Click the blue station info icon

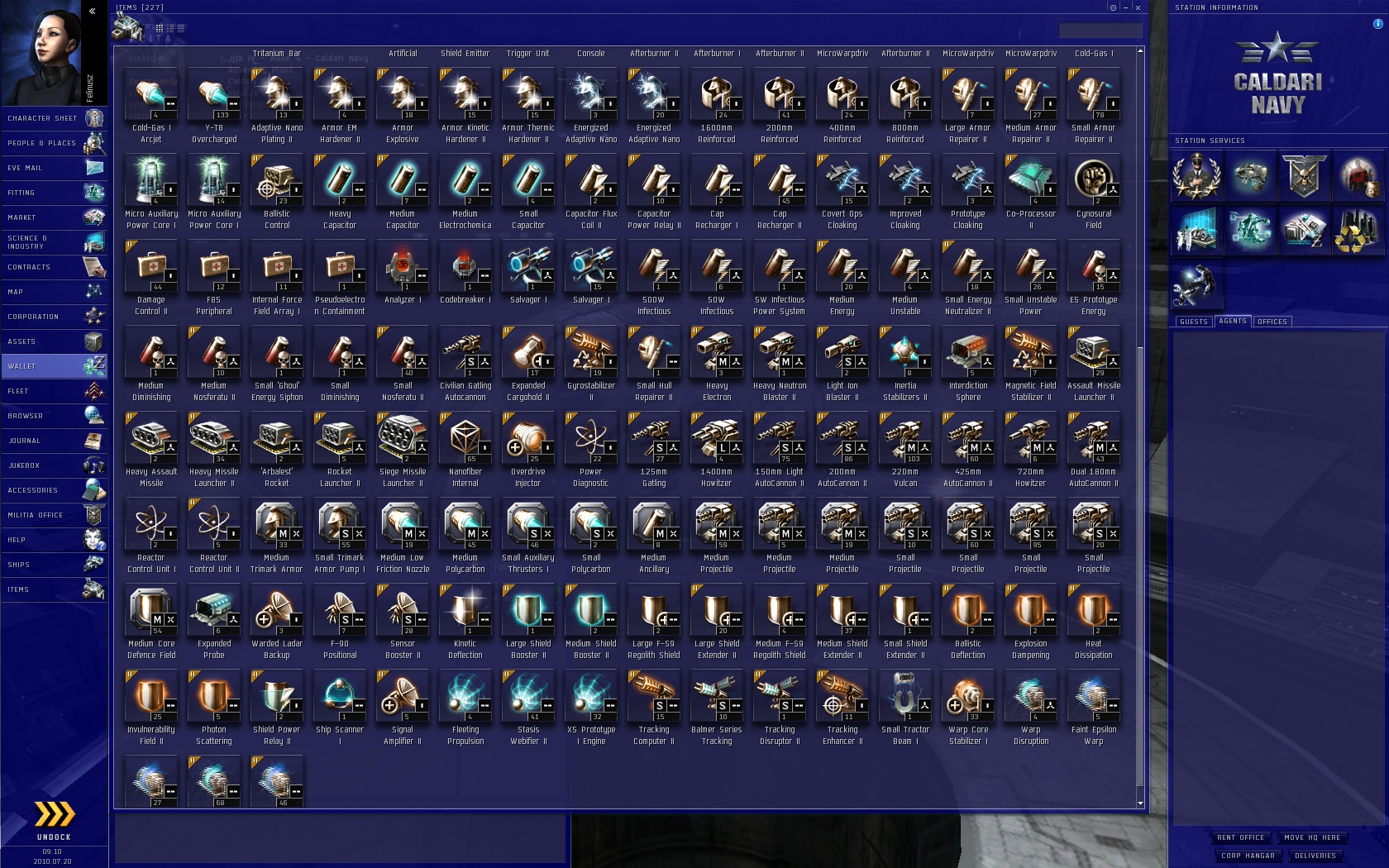(x=1377, y=24)
